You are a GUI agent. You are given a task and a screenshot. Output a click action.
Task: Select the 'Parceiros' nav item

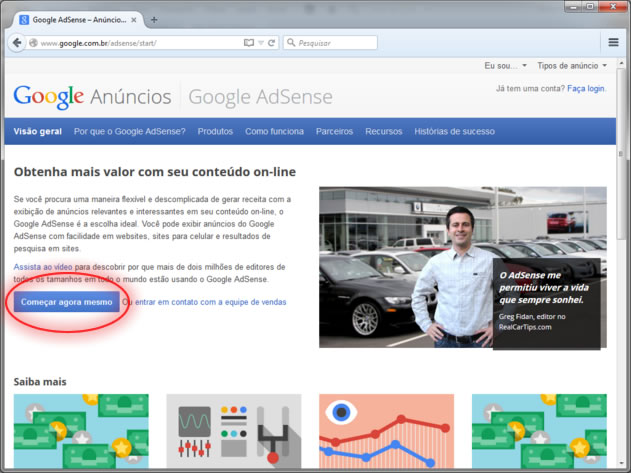[334, 131]
